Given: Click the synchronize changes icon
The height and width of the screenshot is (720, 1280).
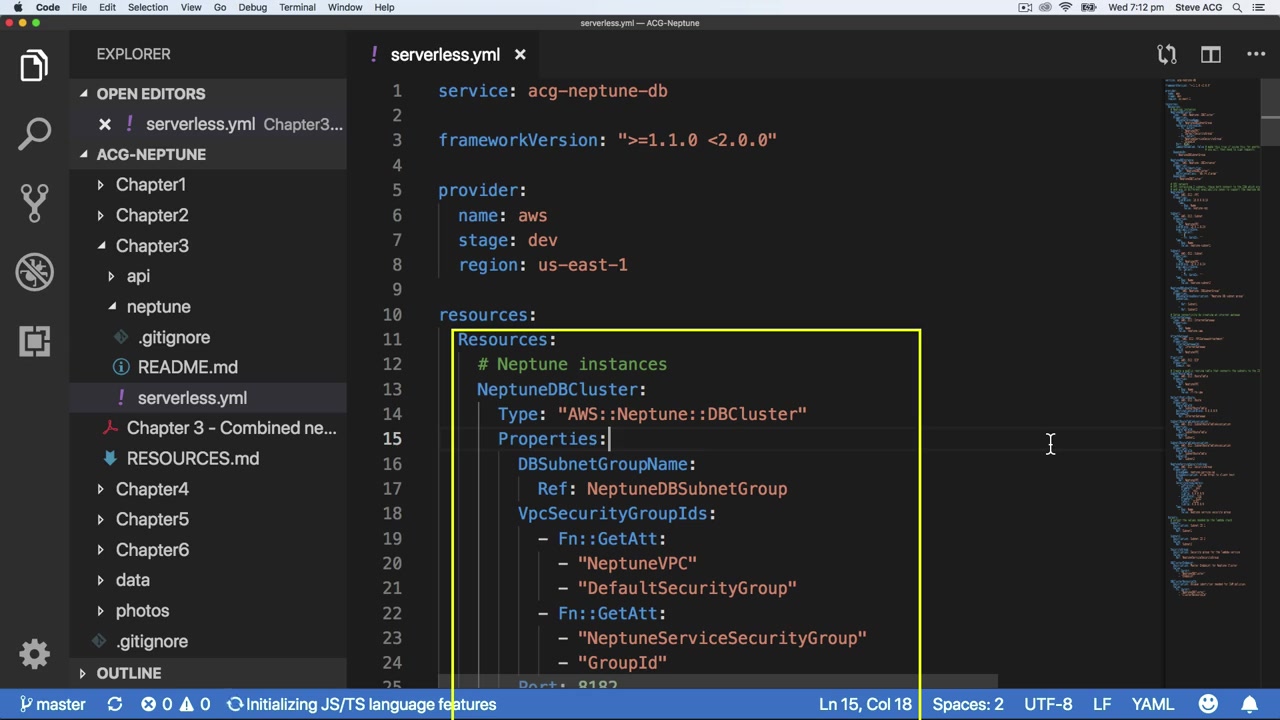Looking at the screenshot, I should coord(115,704).
